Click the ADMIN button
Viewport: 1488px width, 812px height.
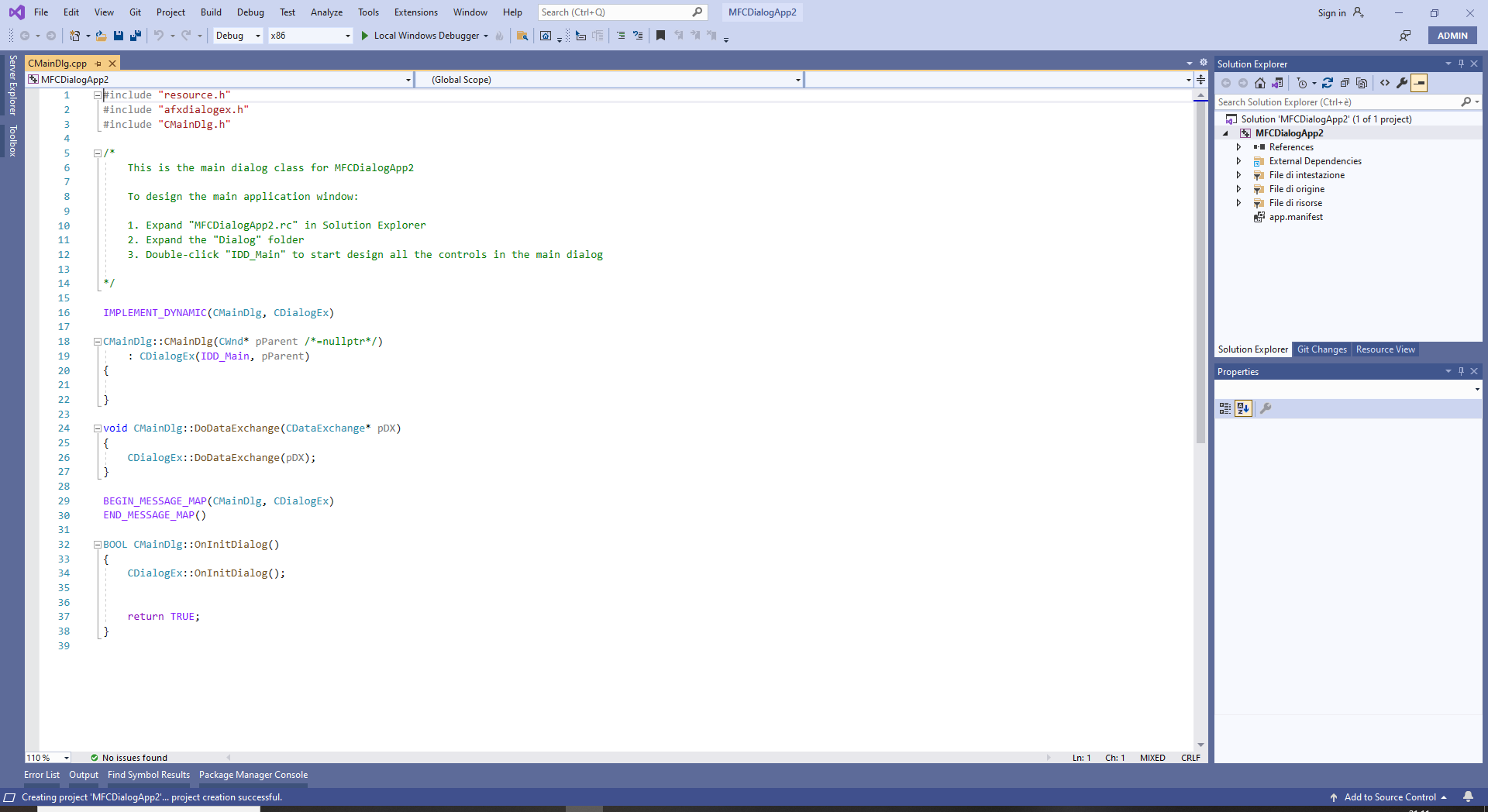tap(1452, 36)
